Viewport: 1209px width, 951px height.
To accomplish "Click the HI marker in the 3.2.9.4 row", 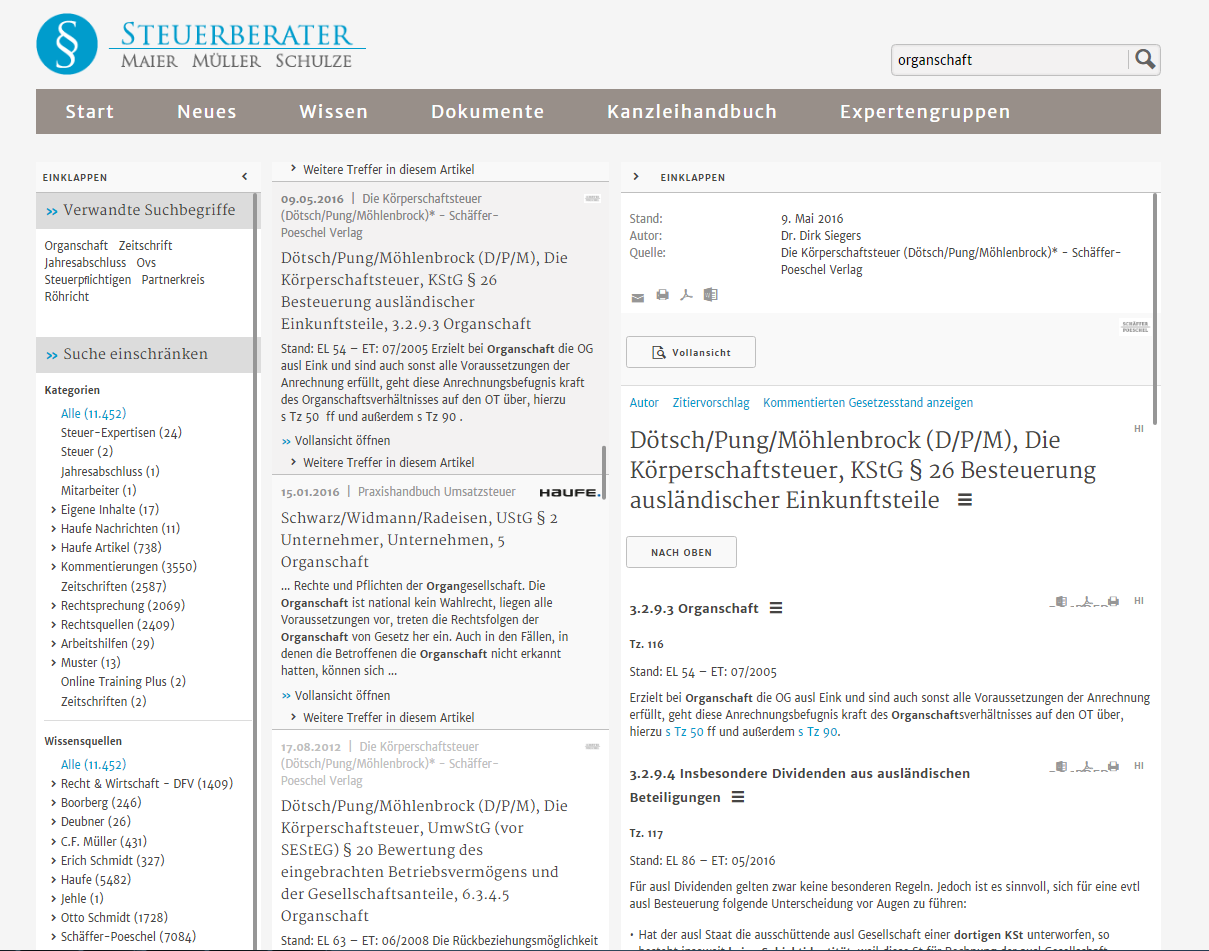I will pyautogui.click(x=1138, y=766).
